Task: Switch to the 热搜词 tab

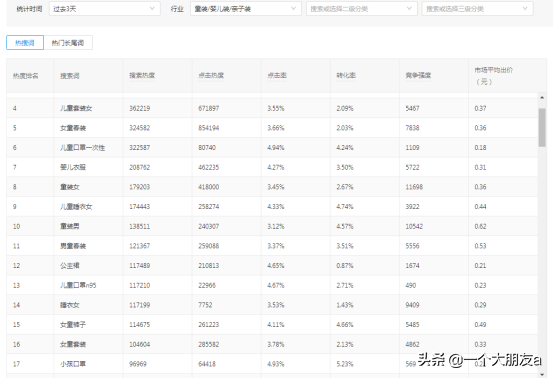Action: tap(25, 43)
